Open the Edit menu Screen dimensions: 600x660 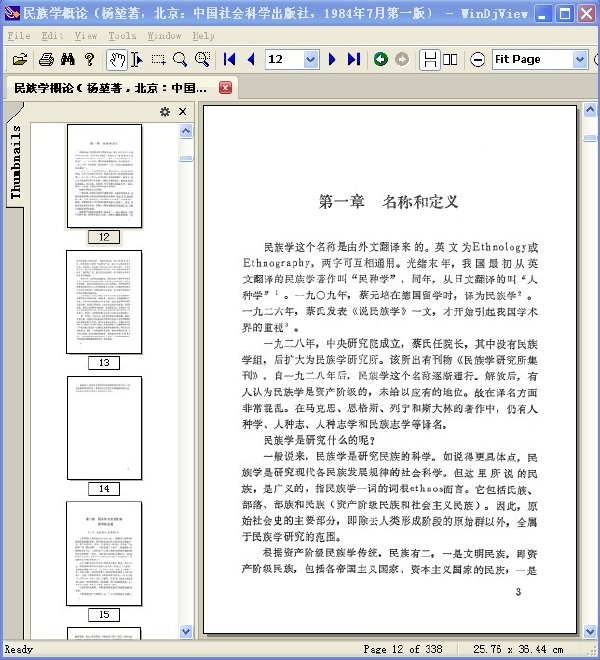52,36
